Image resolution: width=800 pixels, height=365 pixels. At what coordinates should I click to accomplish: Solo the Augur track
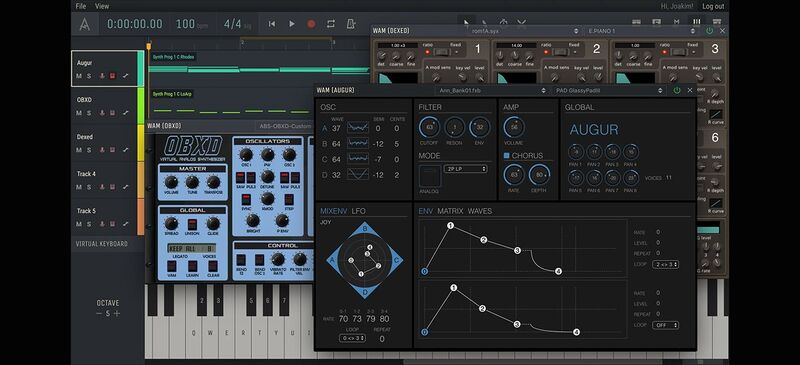click(x=89, y=76)
